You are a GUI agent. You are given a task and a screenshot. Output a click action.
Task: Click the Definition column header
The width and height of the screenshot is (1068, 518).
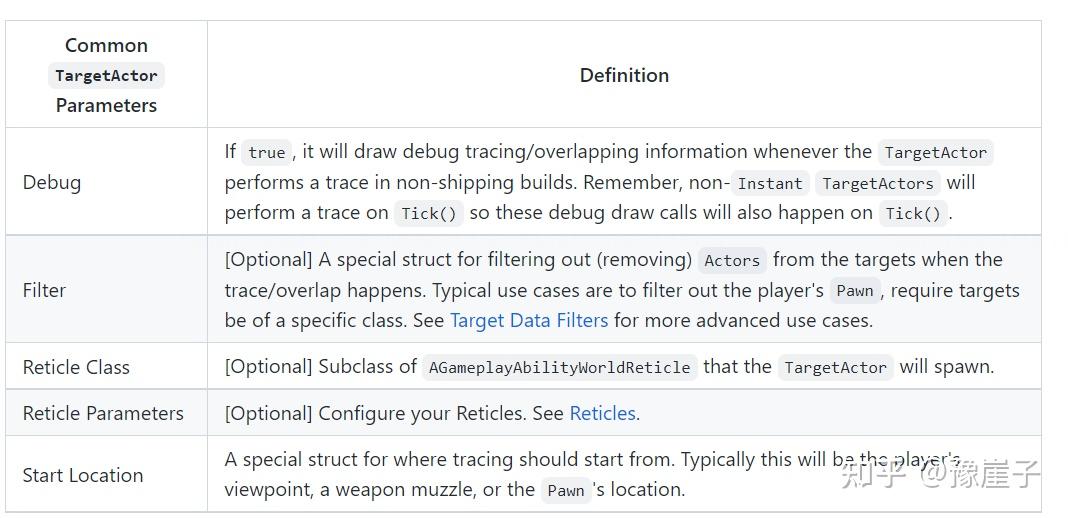click(624, 75)
